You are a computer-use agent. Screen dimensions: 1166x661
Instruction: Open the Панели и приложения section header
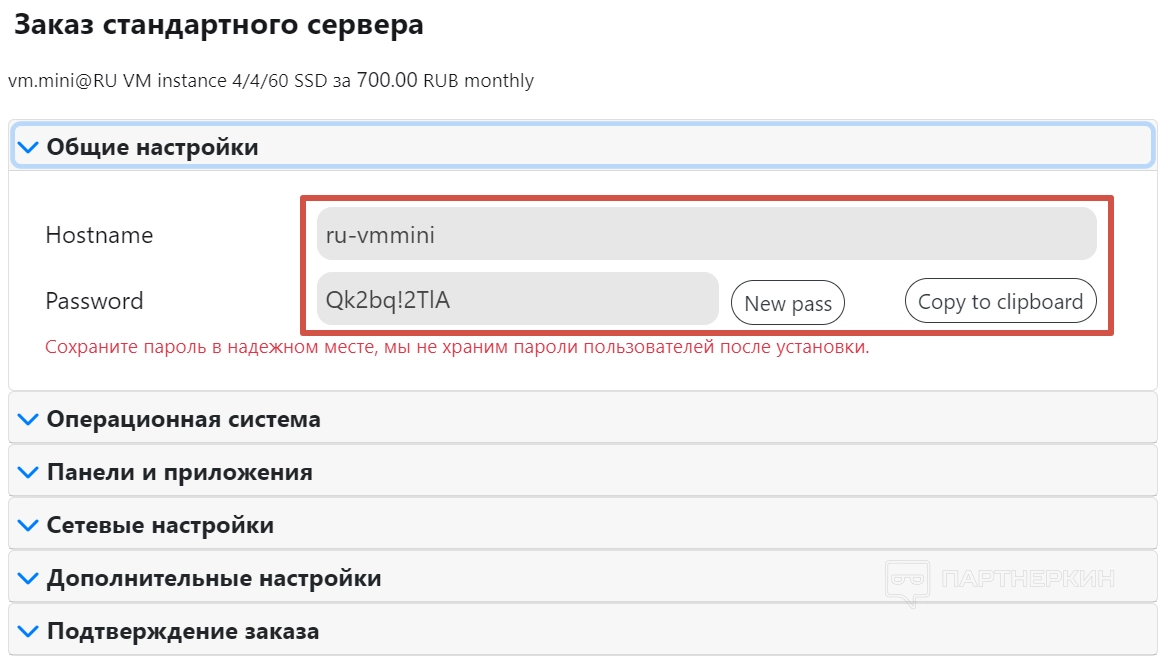coord(180,472)
